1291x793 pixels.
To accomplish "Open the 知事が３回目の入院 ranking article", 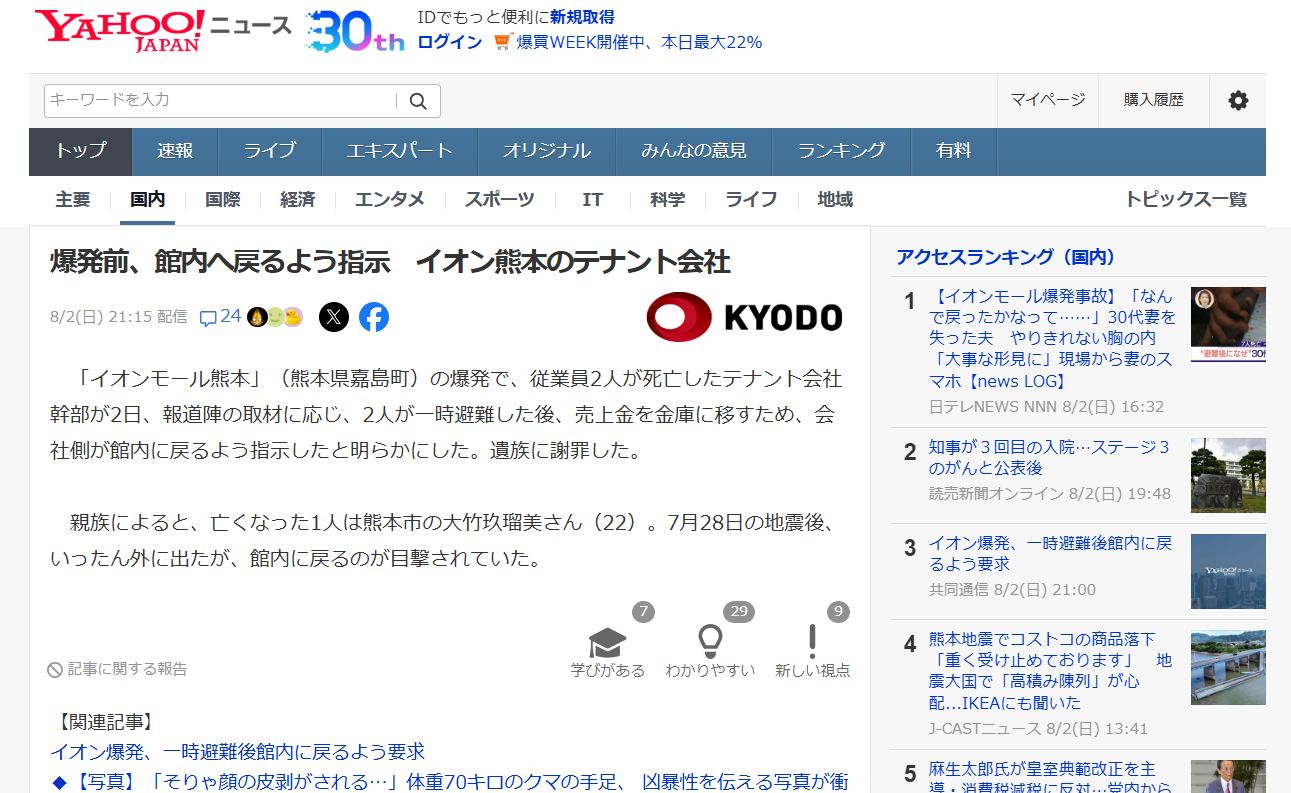I will (x=1049, y=457).
